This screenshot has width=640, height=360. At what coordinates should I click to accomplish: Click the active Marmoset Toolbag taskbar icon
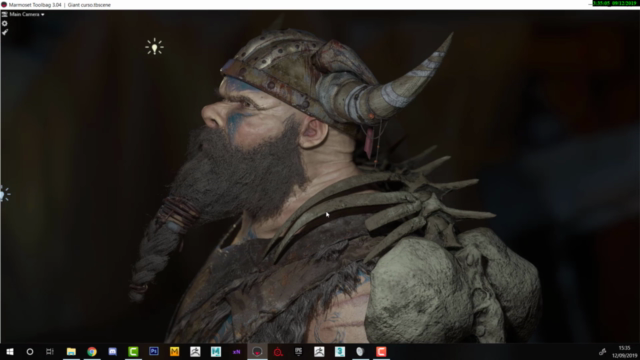click(257, 351)
